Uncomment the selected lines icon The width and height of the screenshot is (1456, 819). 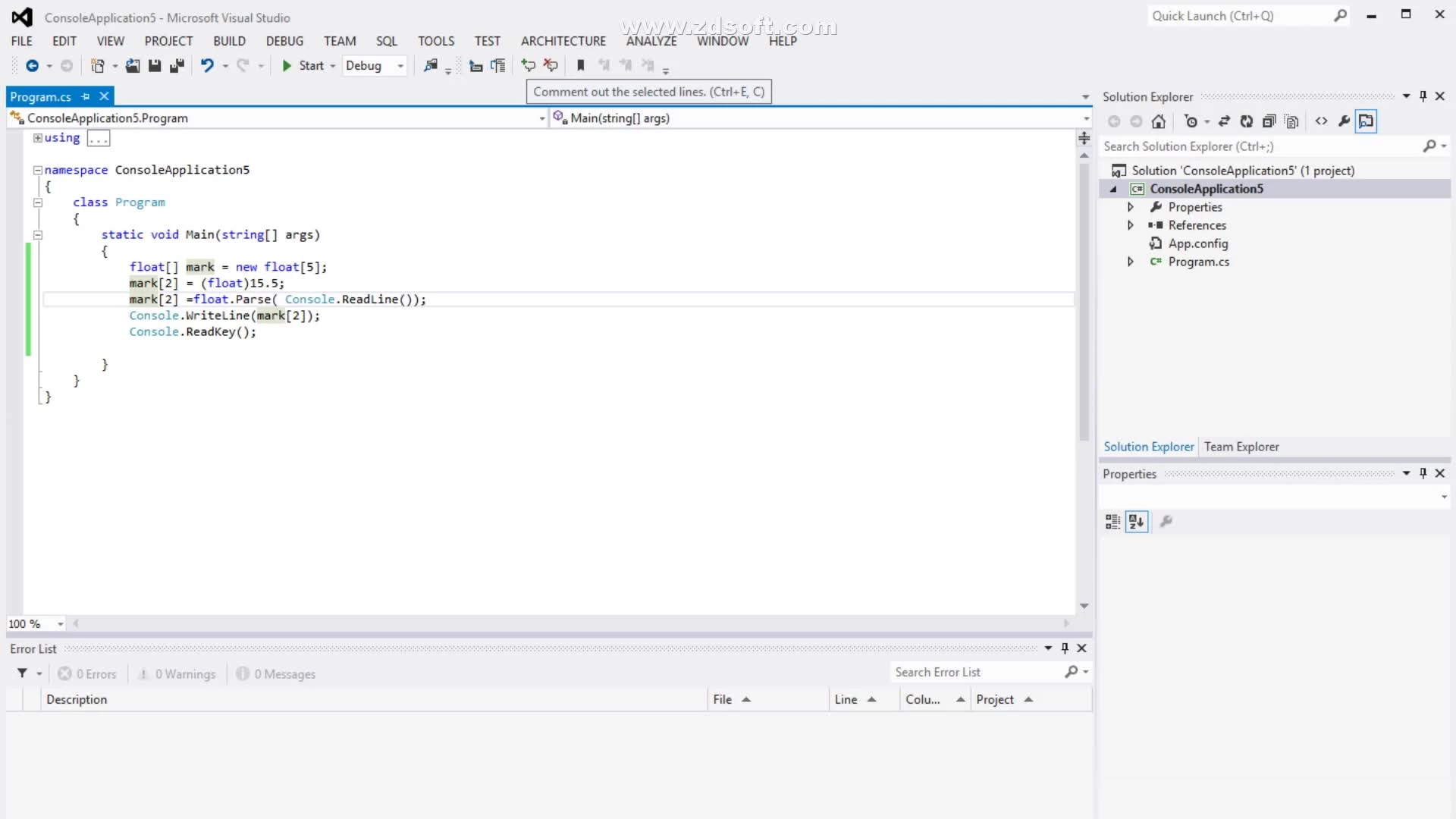[551, 66]
